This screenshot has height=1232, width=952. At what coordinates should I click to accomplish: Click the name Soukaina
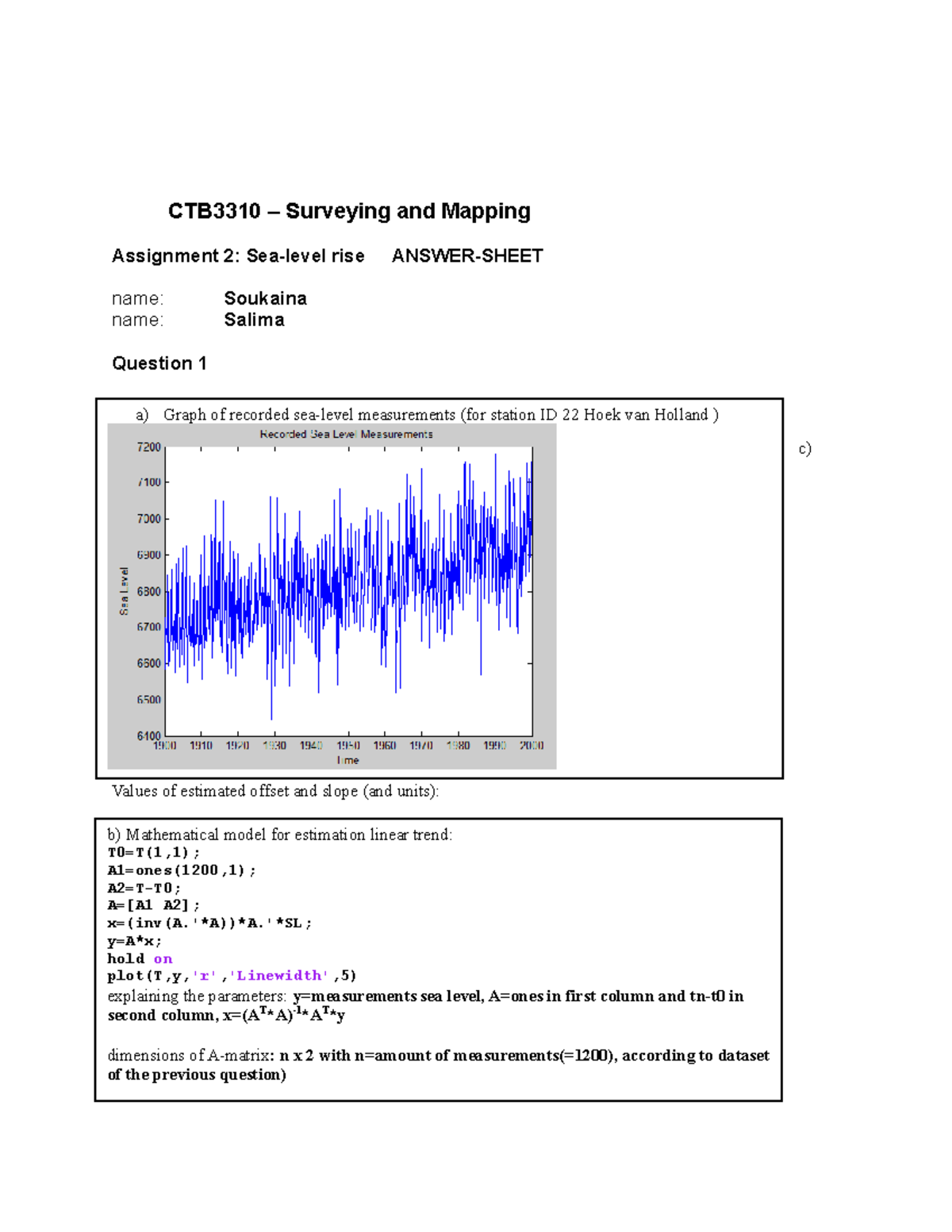[x=265, y=298]
